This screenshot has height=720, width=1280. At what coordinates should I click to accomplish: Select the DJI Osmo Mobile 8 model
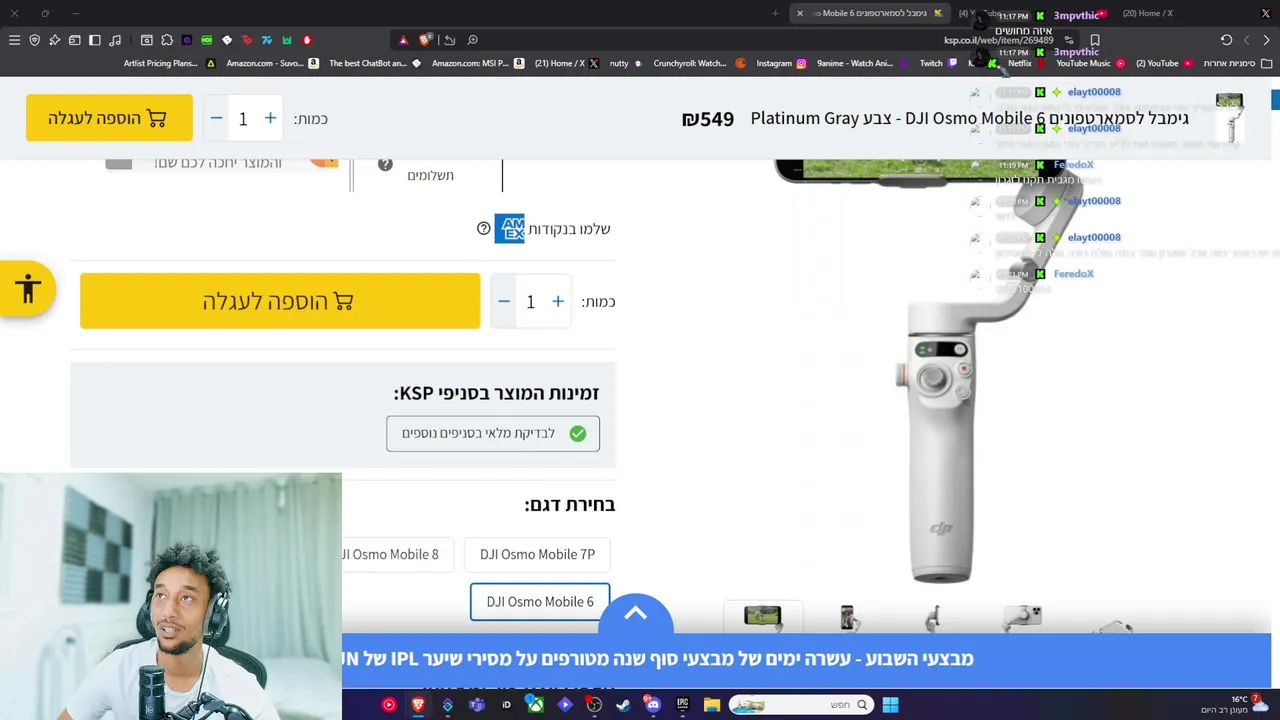click(x=398, y=554)
